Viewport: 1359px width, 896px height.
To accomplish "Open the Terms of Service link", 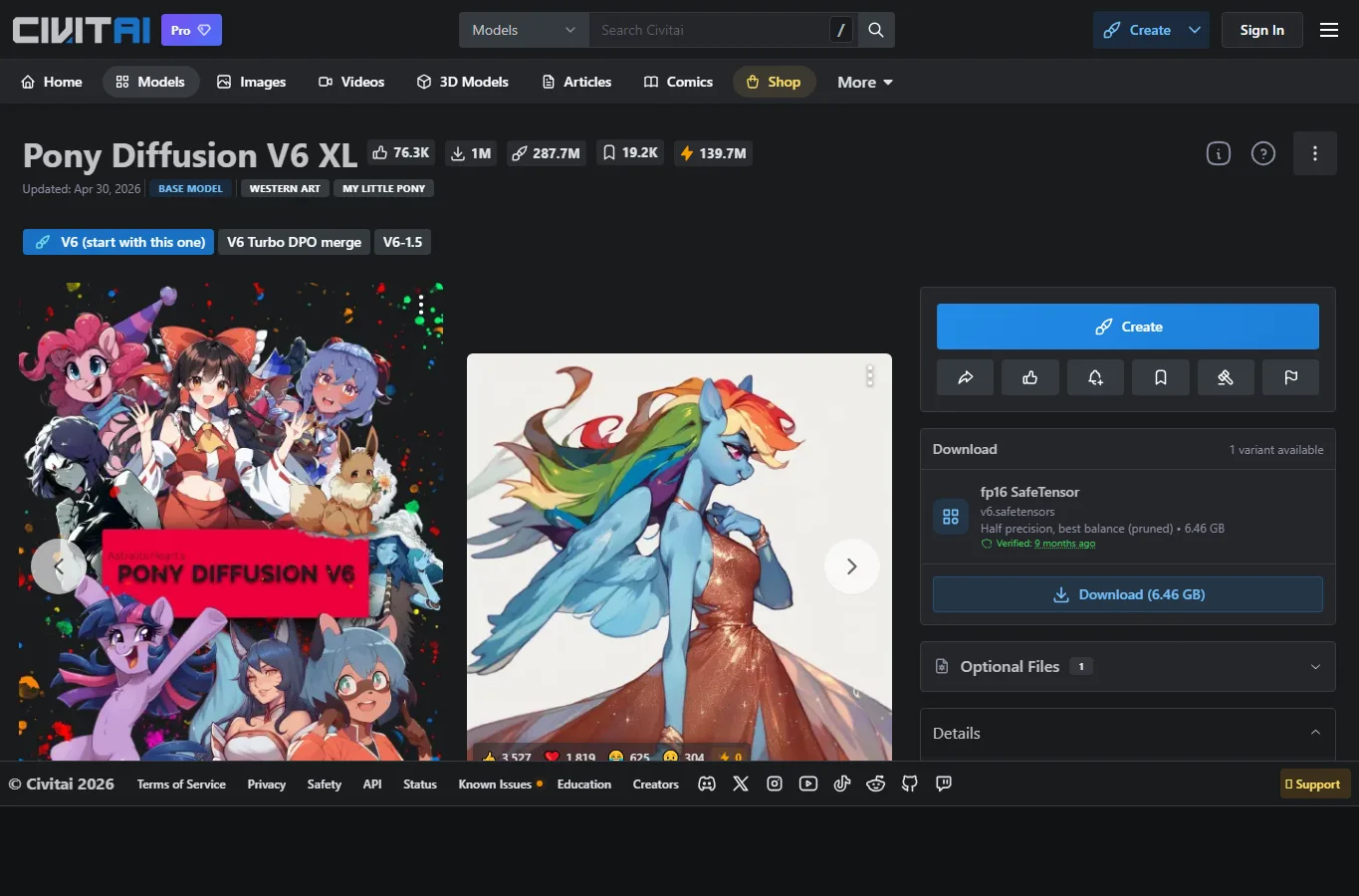I will click(181, 784).
